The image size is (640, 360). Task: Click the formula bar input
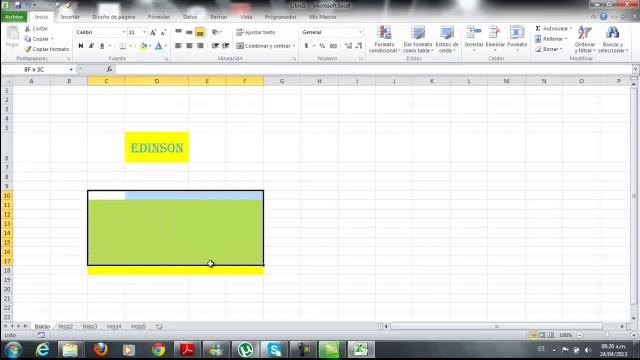coord(373,69)
